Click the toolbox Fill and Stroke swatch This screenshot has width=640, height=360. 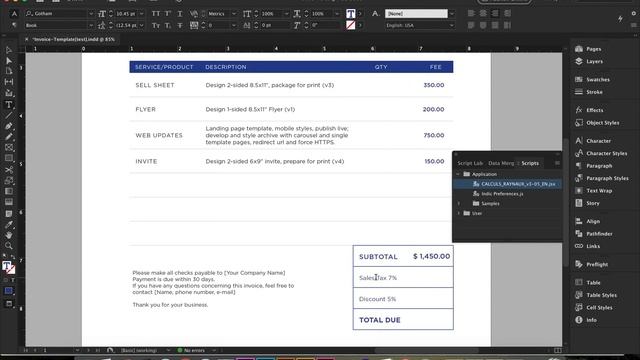(9, 267)
